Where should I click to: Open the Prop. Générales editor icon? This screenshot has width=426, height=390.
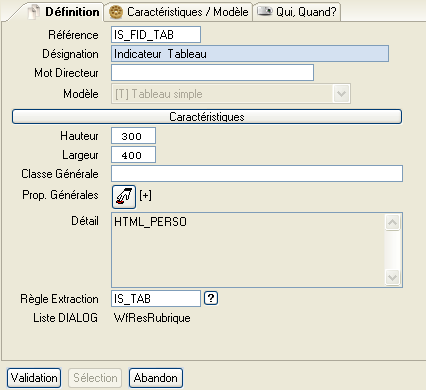coord(124,197)
